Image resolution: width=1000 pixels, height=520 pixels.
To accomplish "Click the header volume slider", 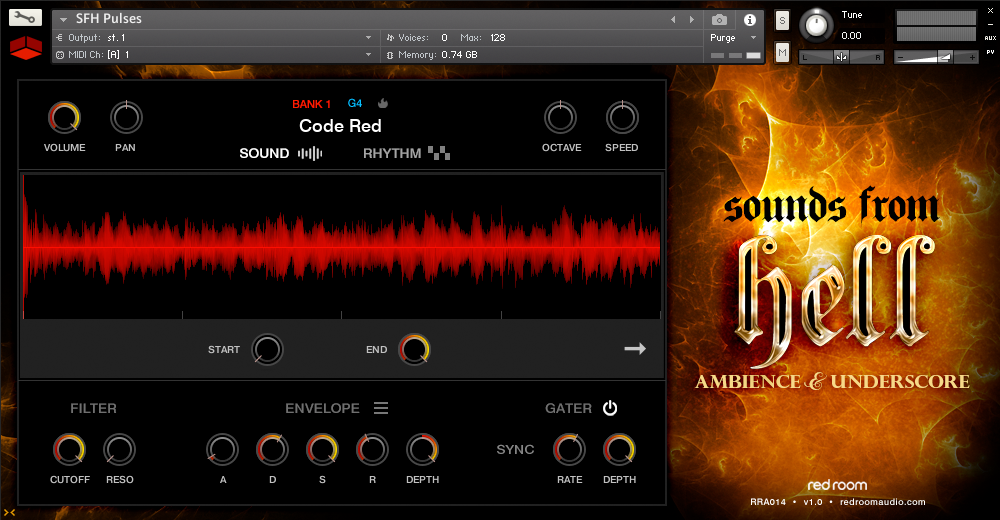I will pos(936,57).
